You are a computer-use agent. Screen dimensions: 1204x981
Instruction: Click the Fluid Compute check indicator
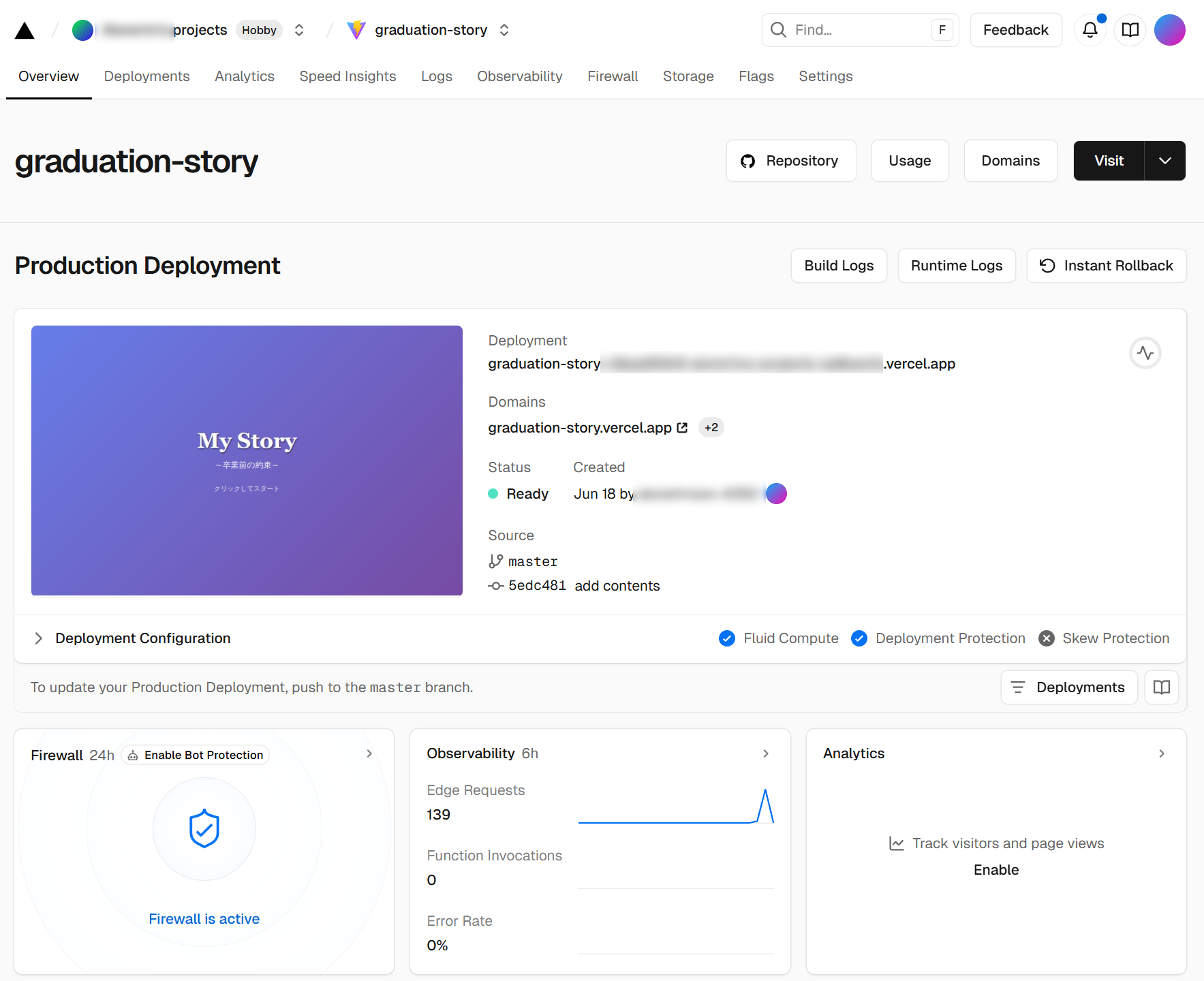727,638
